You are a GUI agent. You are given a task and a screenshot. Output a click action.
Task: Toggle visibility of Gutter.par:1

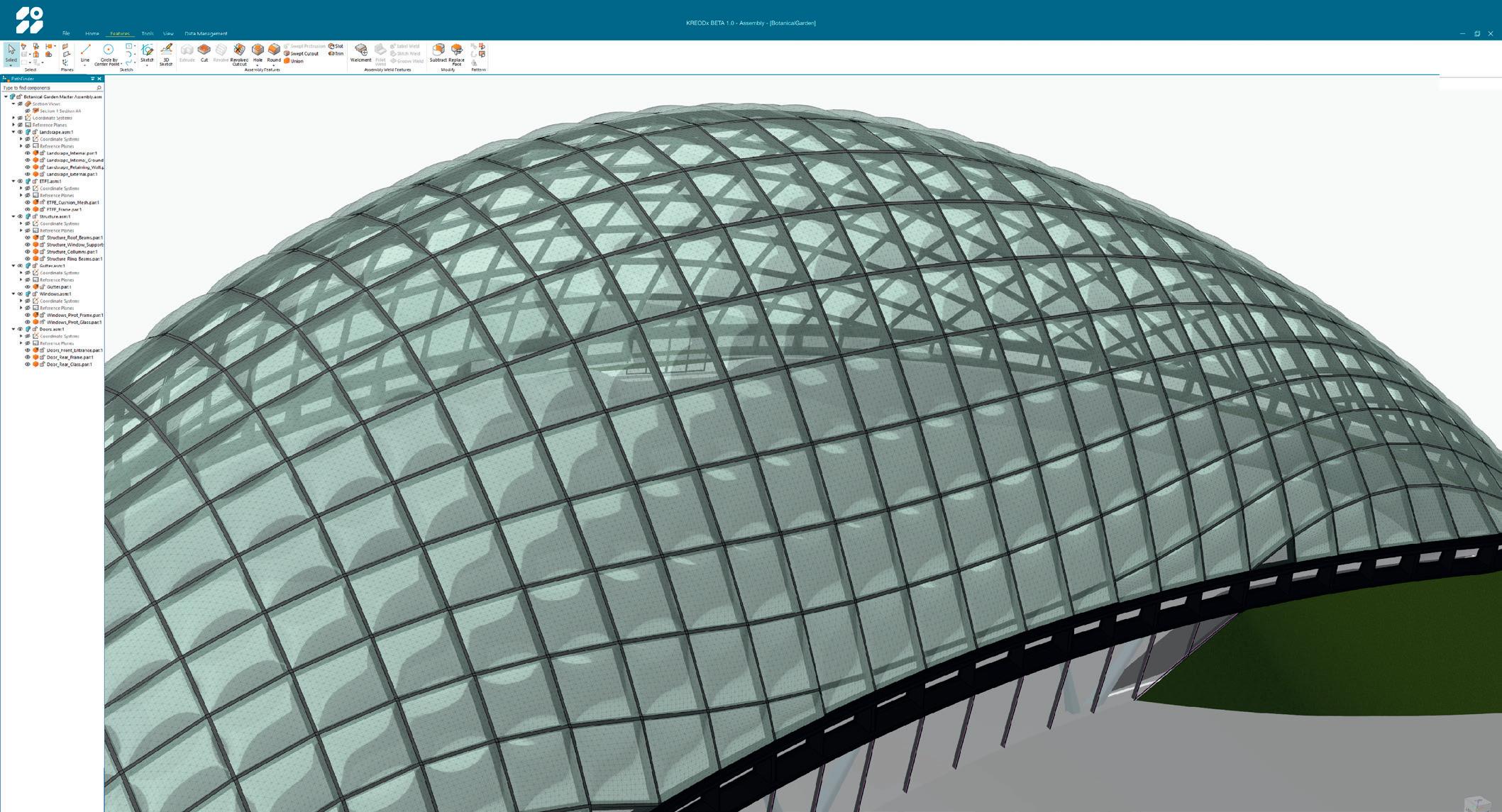tap(28, 287)
